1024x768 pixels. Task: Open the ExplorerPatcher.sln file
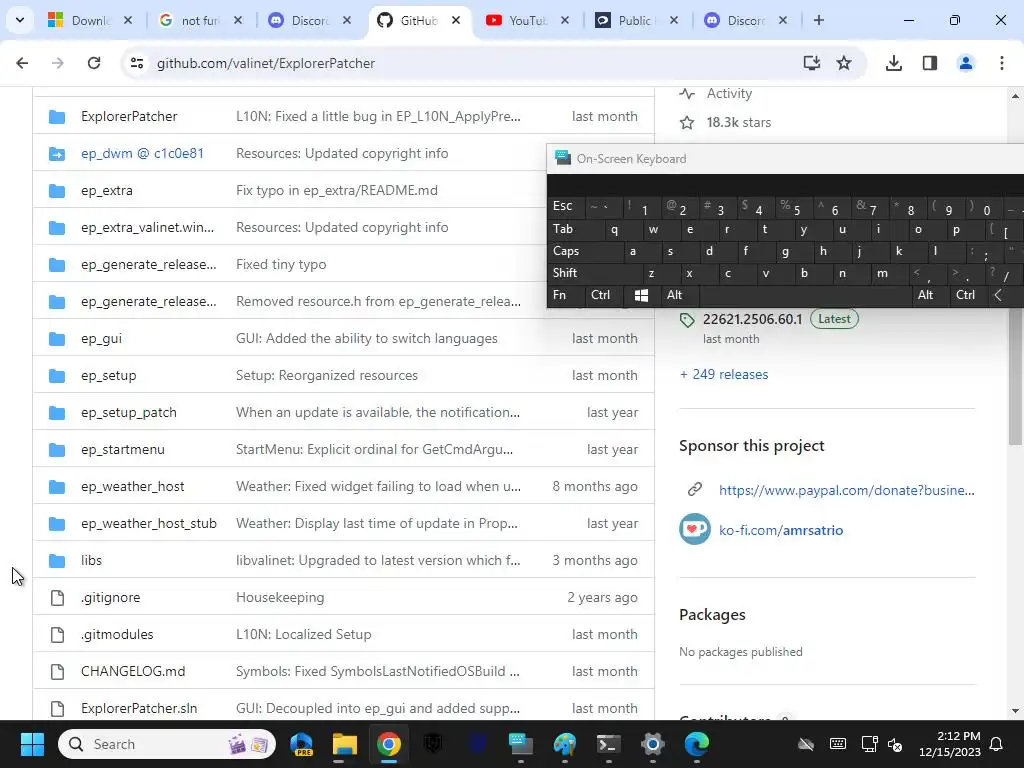coord(139,708)
